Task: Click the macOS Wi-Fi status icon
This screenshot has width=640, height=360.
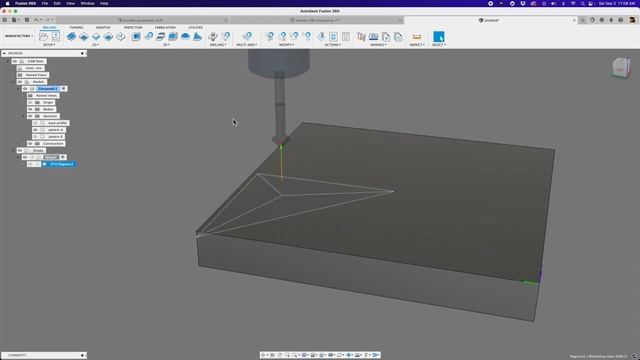Action: point(573,3)
